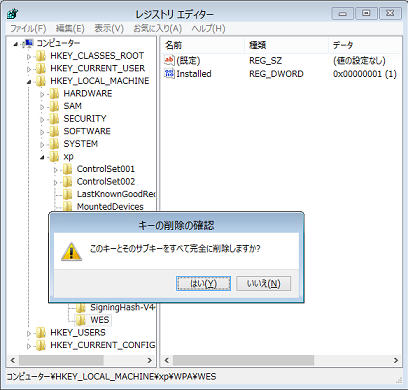Click the SOFTWARE folder icon
408x390 pixels.
(x=54, y=131)
